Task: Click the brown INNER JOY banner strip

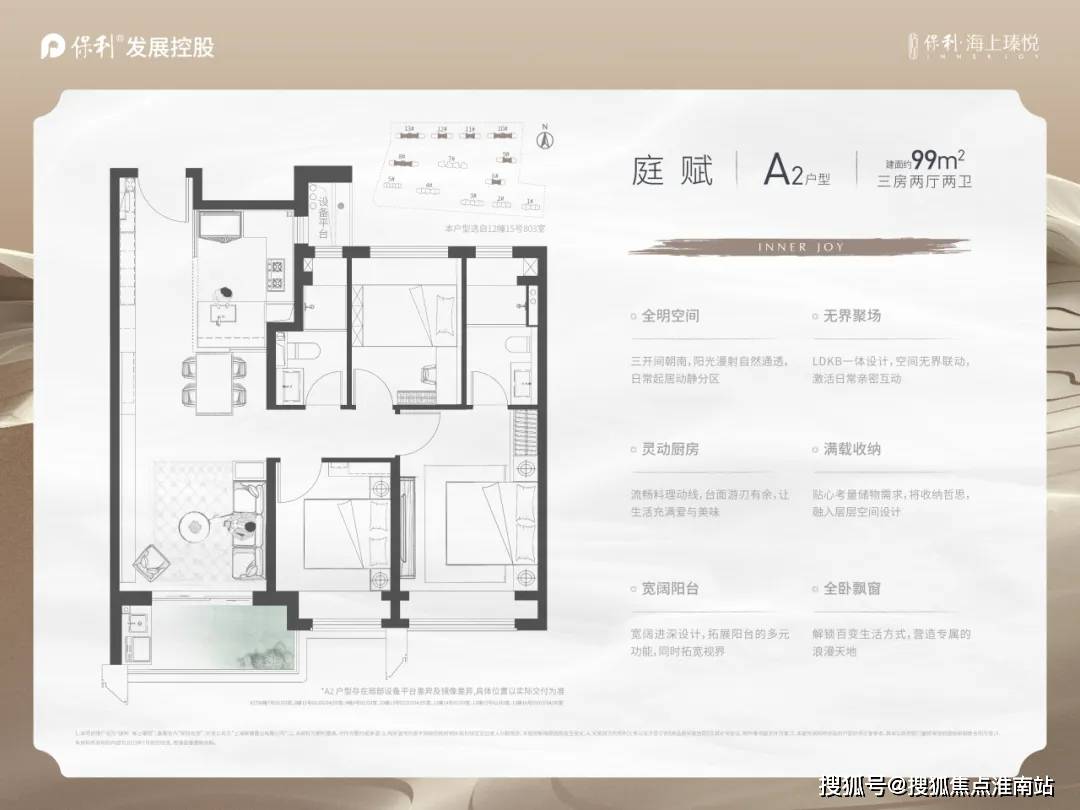Action: (800, 246)
